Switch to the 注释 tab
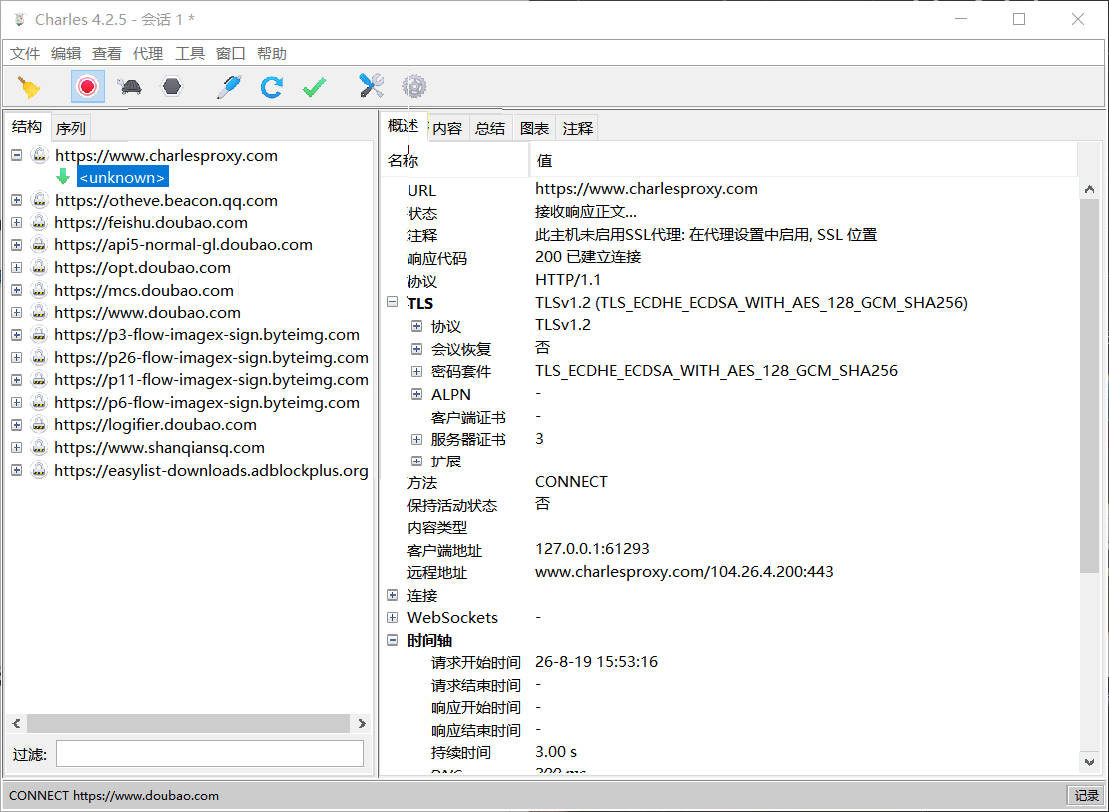The height and width of the screenshot is (812, 1109). 578,128
